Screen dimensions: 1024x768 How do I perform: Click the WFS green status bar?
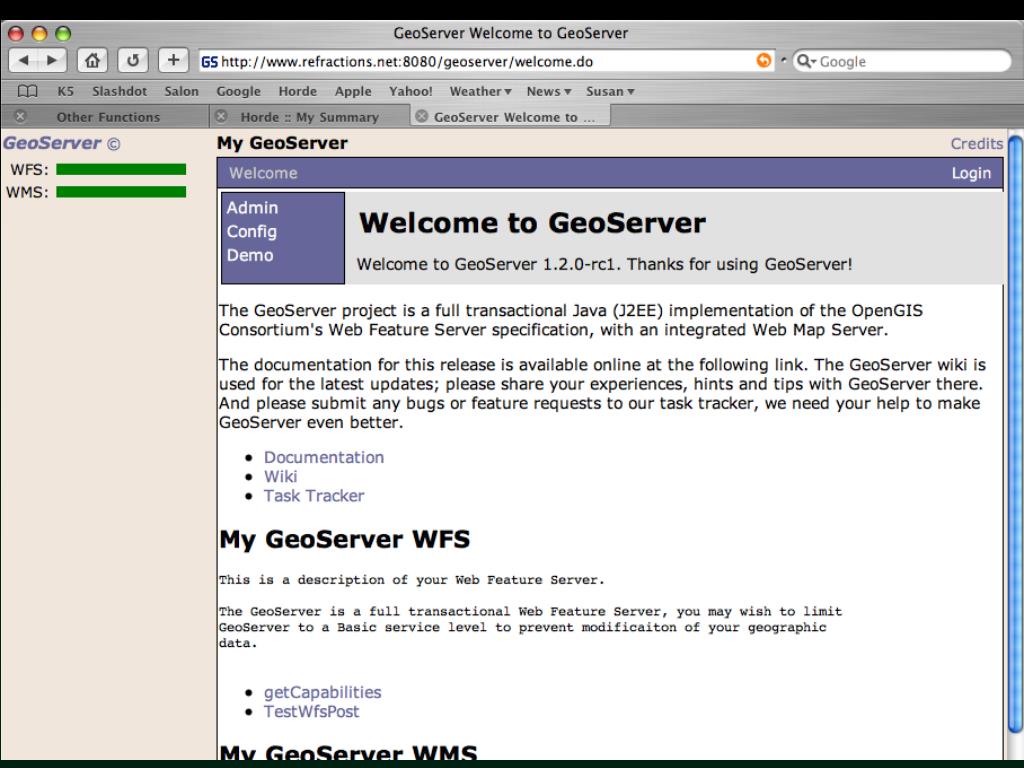(121, 170)
